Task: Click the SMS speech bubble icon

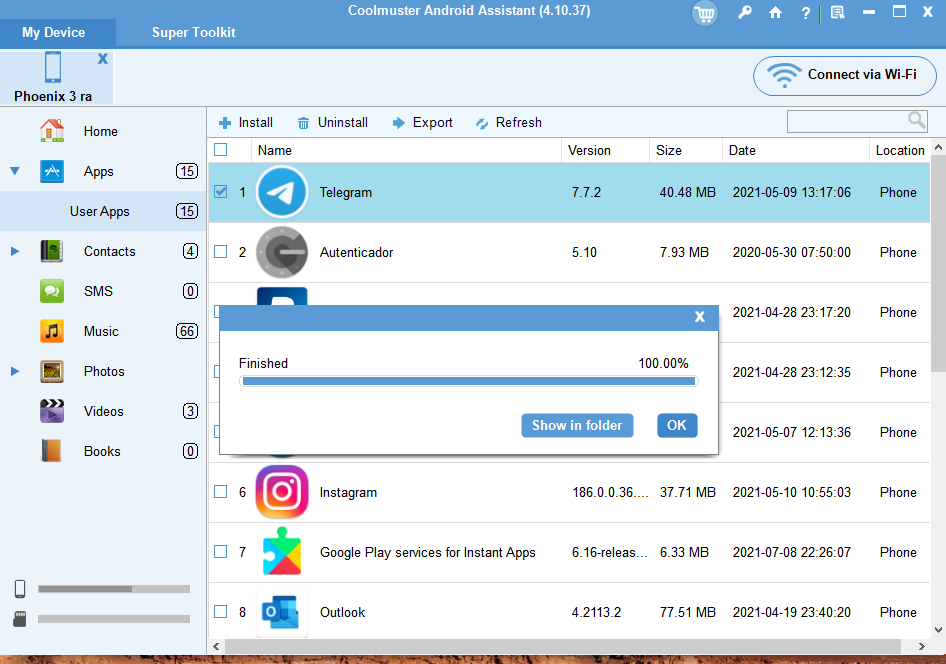Action: (x=52, y=291)
